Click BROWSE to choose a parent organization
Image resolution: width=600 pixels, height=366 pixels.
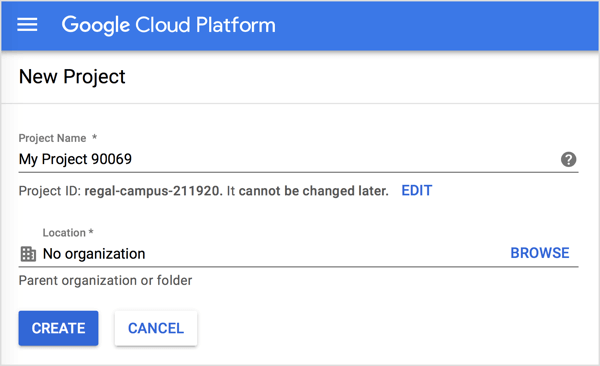click(x=540, y=253)
